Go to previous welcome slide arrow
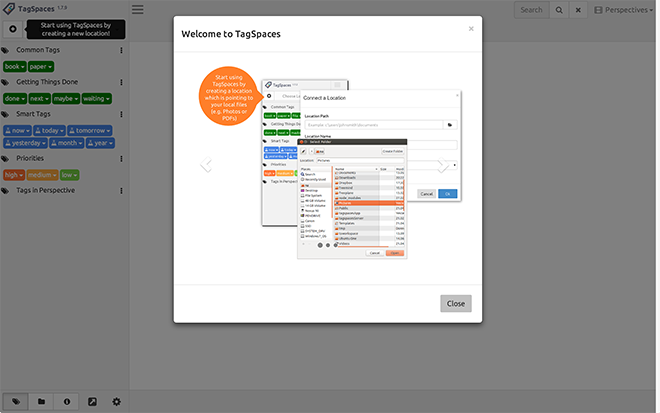Image resolution: width=660 pixels, height=413 pixels. [206, 164]
